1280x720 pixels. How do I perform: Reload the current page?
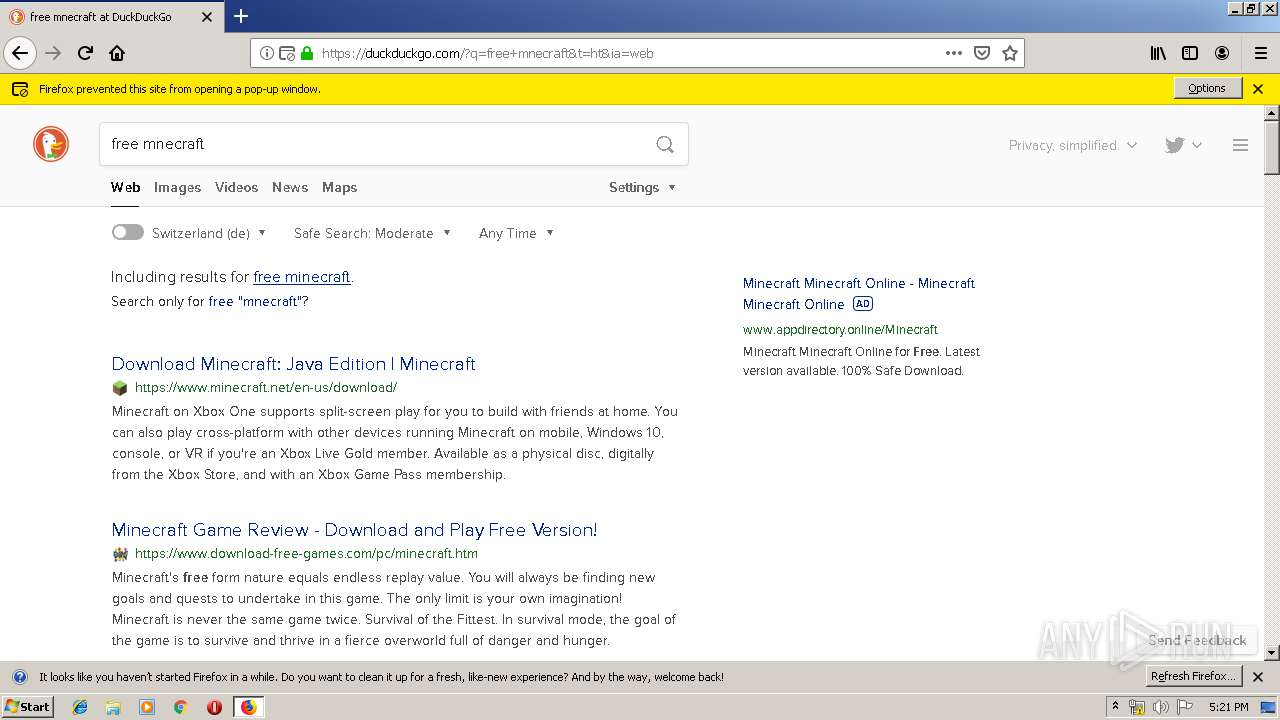(x=85, y=53)
